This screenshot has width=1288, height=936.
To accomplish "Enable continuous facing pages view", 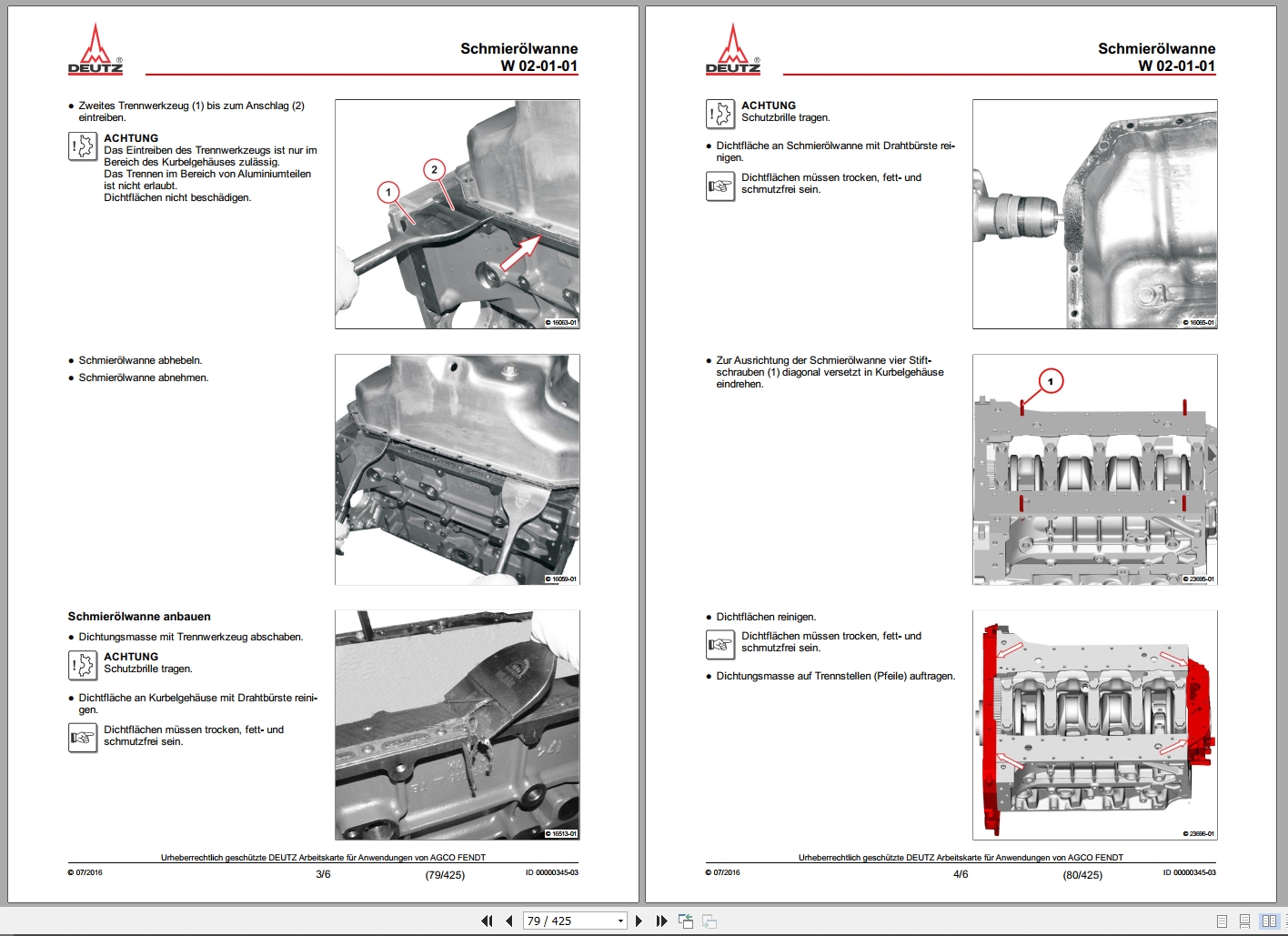I will 1285,921.
